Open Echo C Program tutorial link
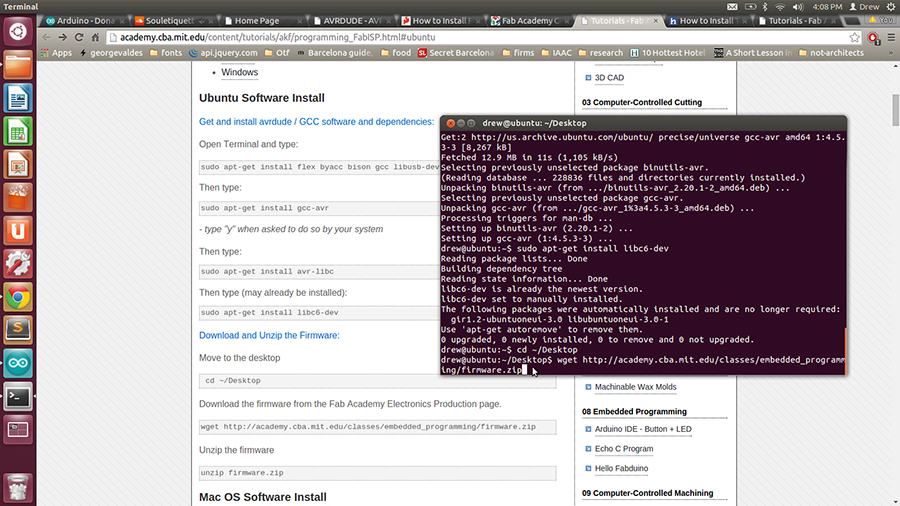 [624, 449]
